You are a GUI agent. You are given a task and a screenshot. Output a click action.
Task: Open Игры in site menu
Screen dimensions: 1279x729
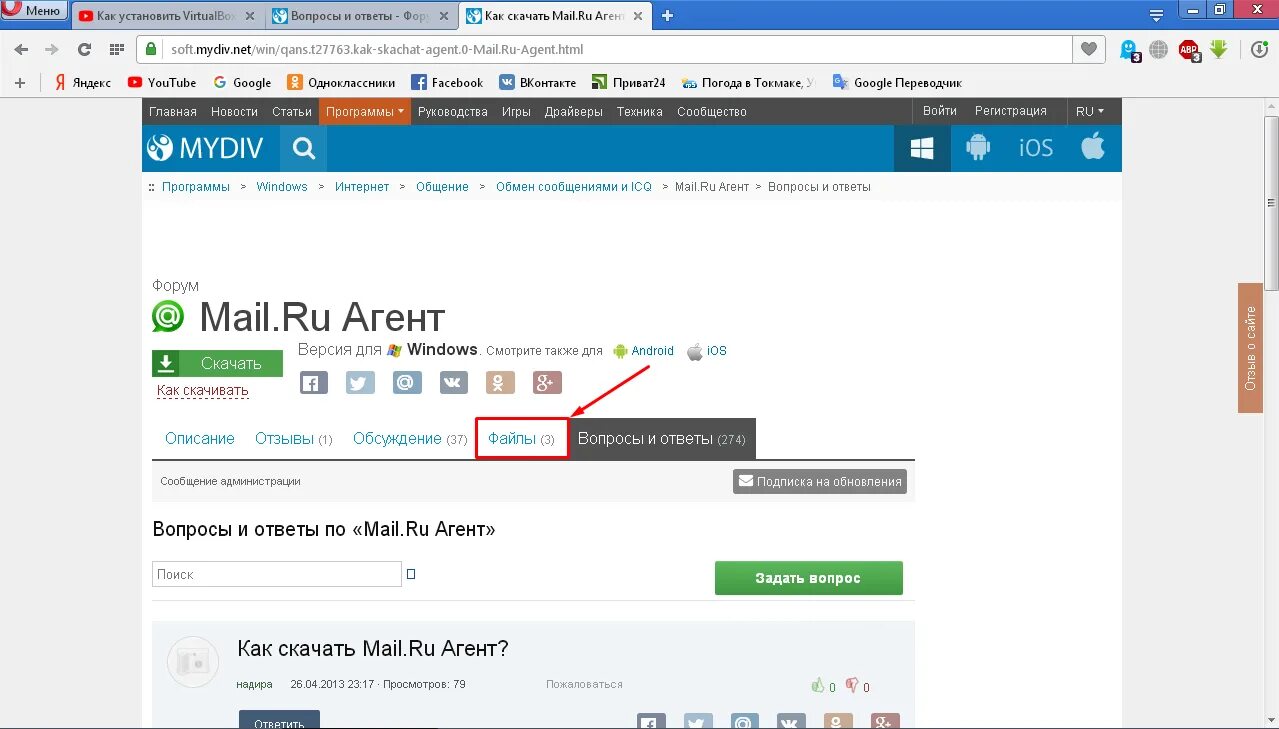516,111
